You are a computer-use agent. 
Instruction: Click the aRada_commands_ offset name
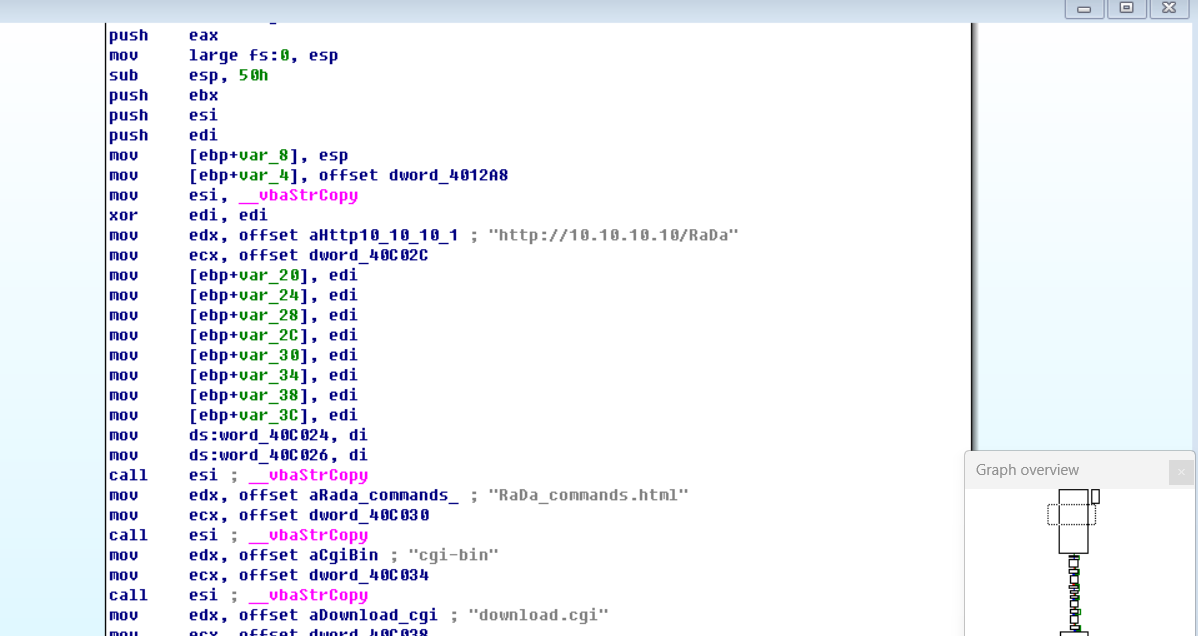(384, 495)
